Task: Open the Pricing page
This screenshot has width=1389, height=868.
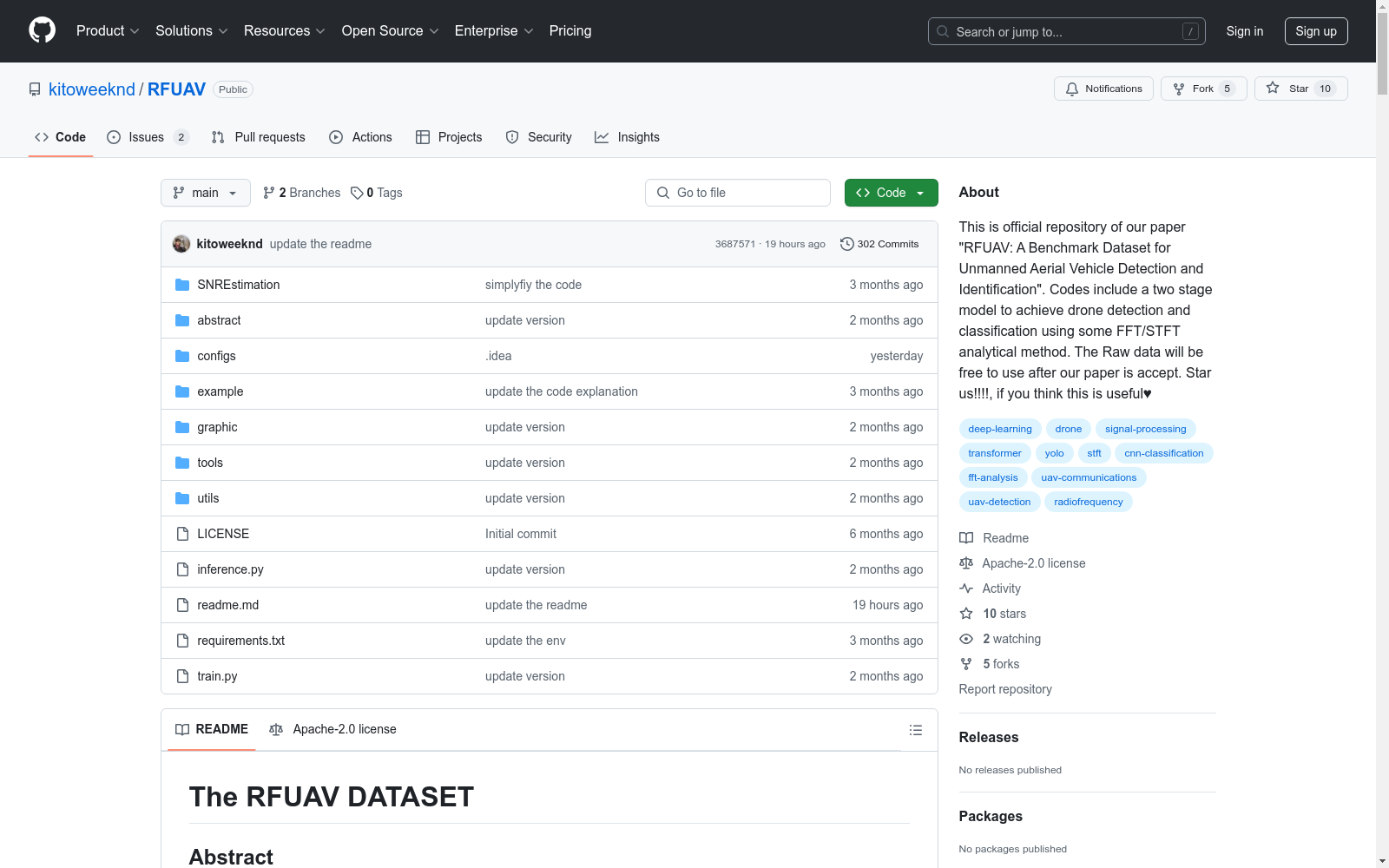Action: pos(570,30)
